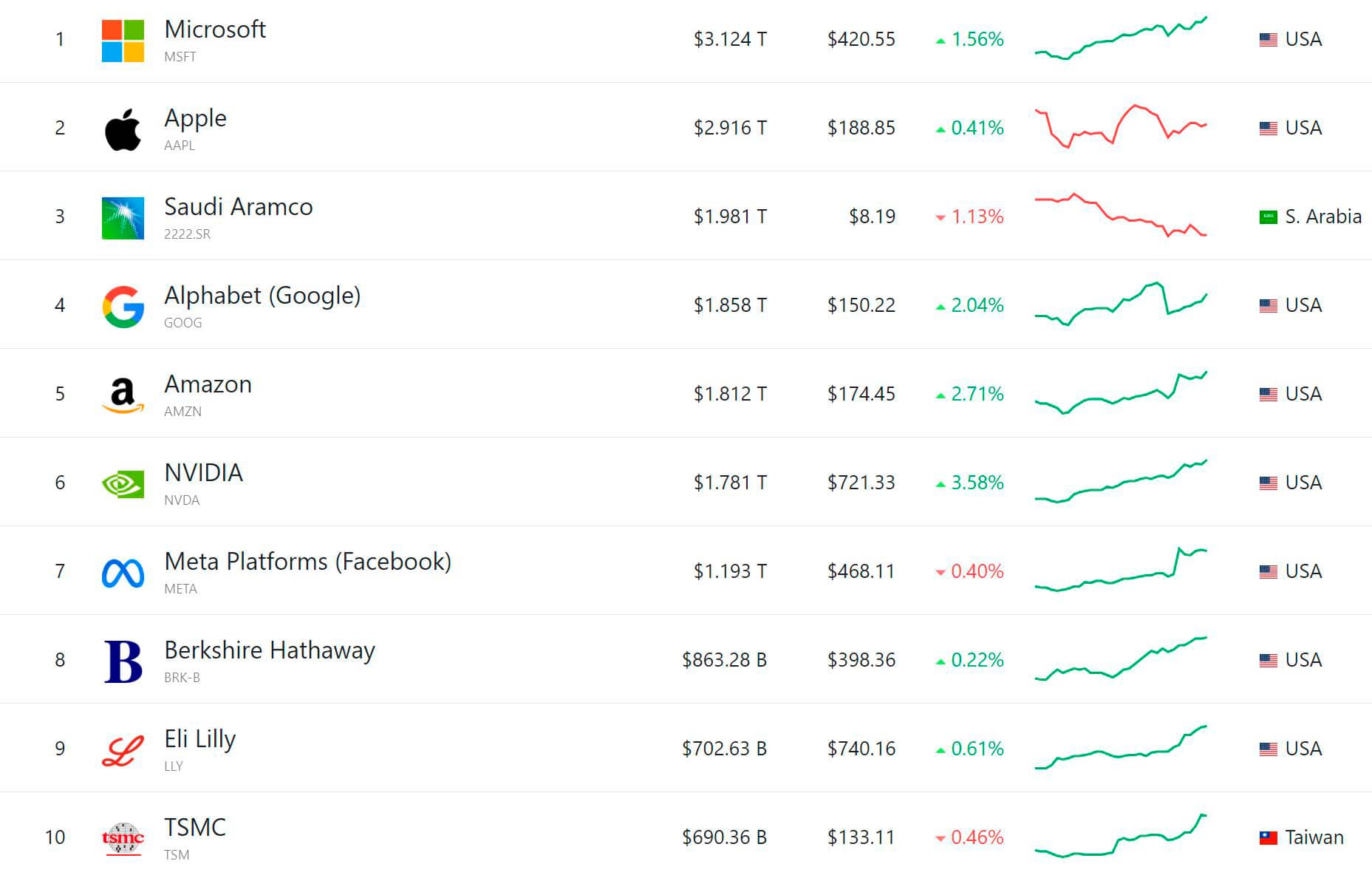Click the NVIDIA 30-day price sparkline
The image size is (1372, 878).
pos(1120,481)
